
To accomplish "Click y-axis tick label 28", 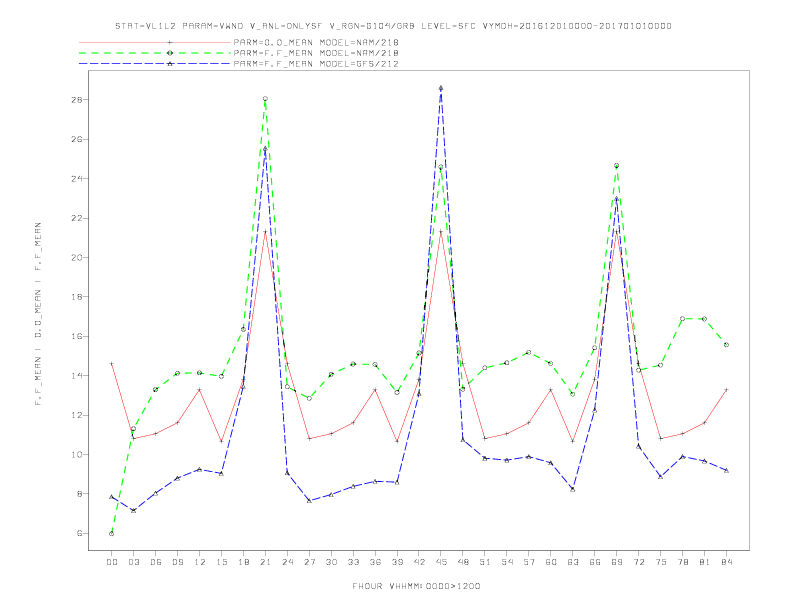I will click(77, 100).
